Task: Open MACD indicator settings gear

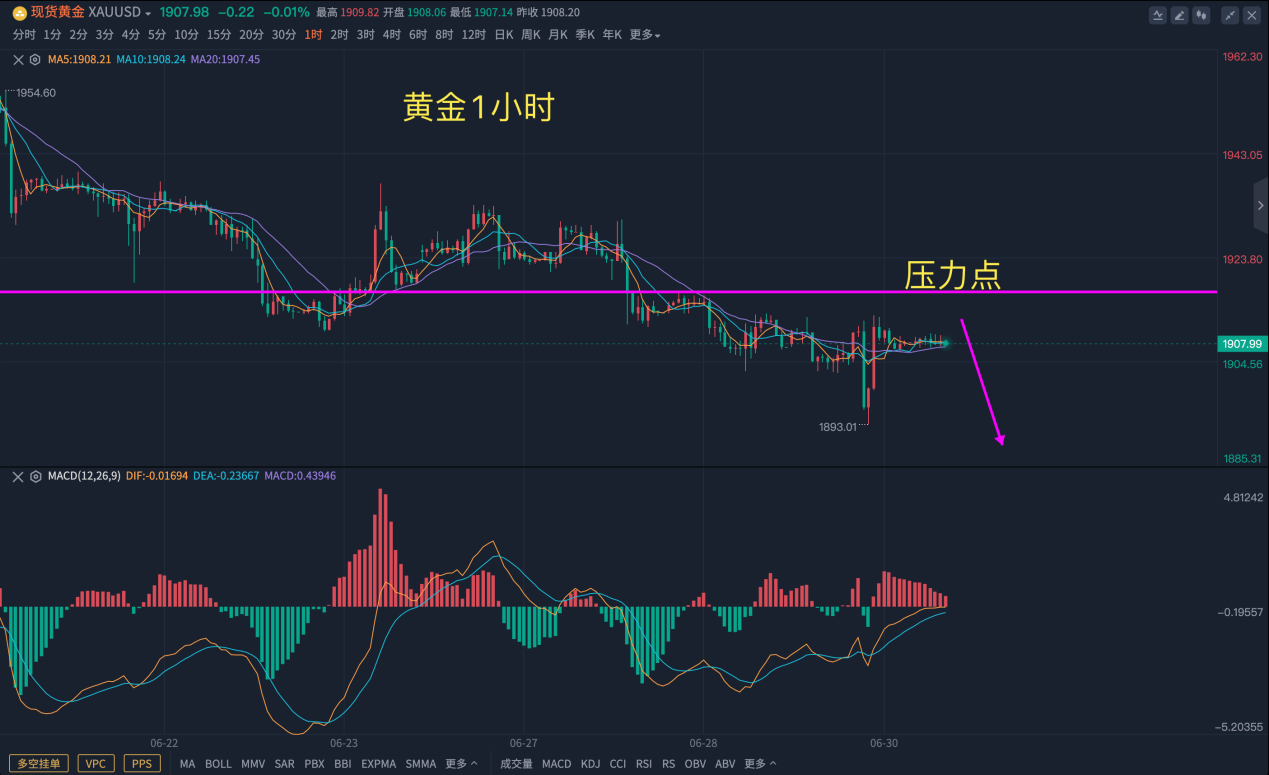Action: 35,477
